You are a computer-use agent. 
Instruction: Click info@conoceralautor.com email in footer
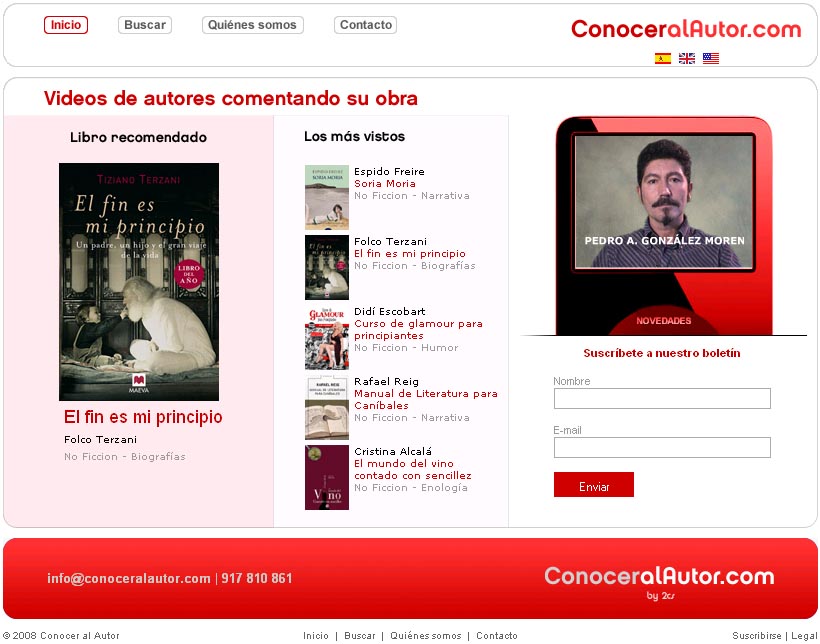coord(129,579)
